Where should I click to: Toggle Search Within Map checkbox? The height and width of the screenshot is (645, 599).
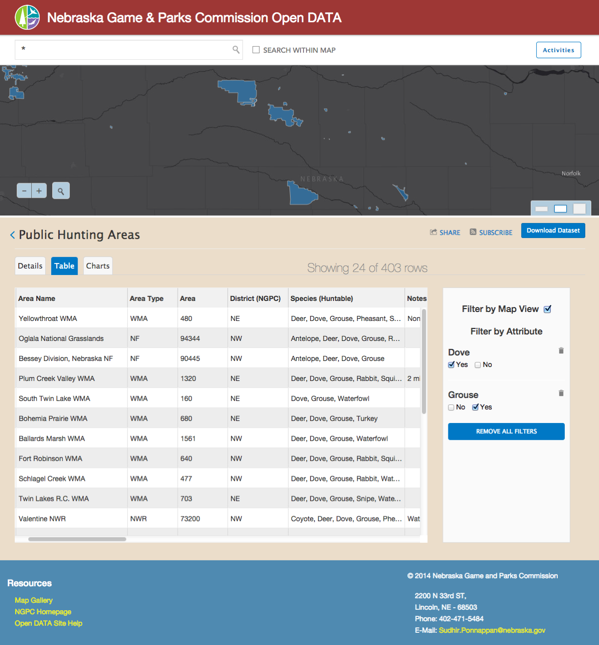click(256, 50)
